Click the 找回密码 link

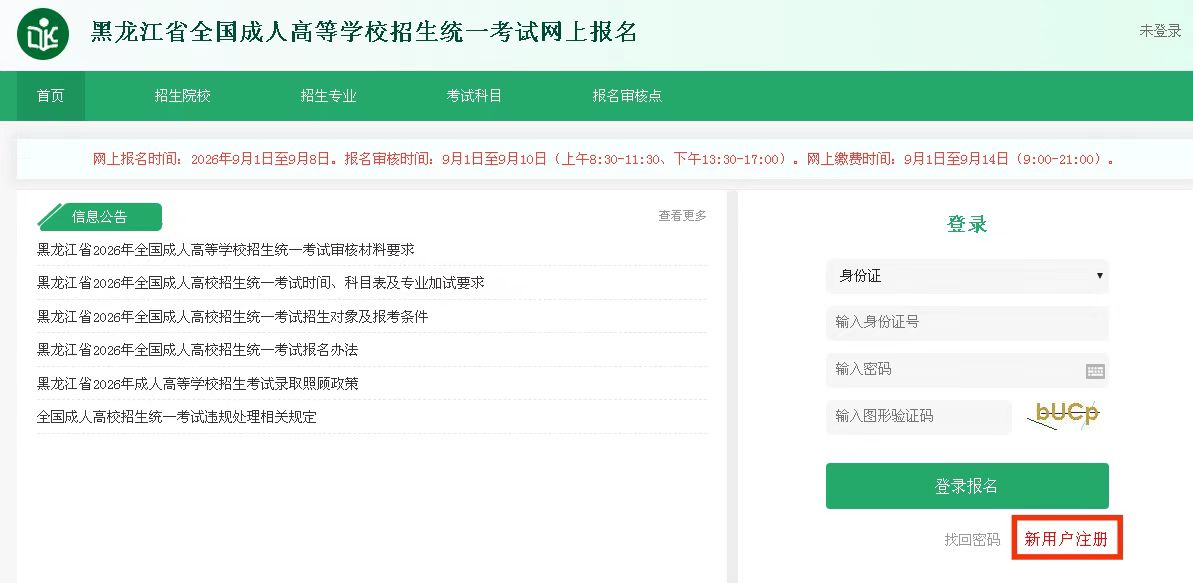click(x=972, y=540)
